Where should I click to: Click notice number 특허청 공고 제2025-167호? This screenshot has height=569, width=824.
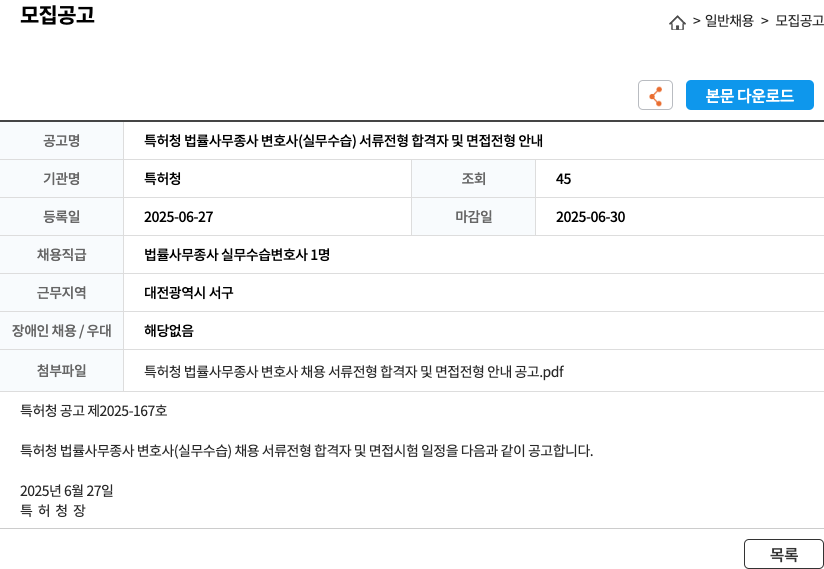pyautogui.click(x=94, y=411)
